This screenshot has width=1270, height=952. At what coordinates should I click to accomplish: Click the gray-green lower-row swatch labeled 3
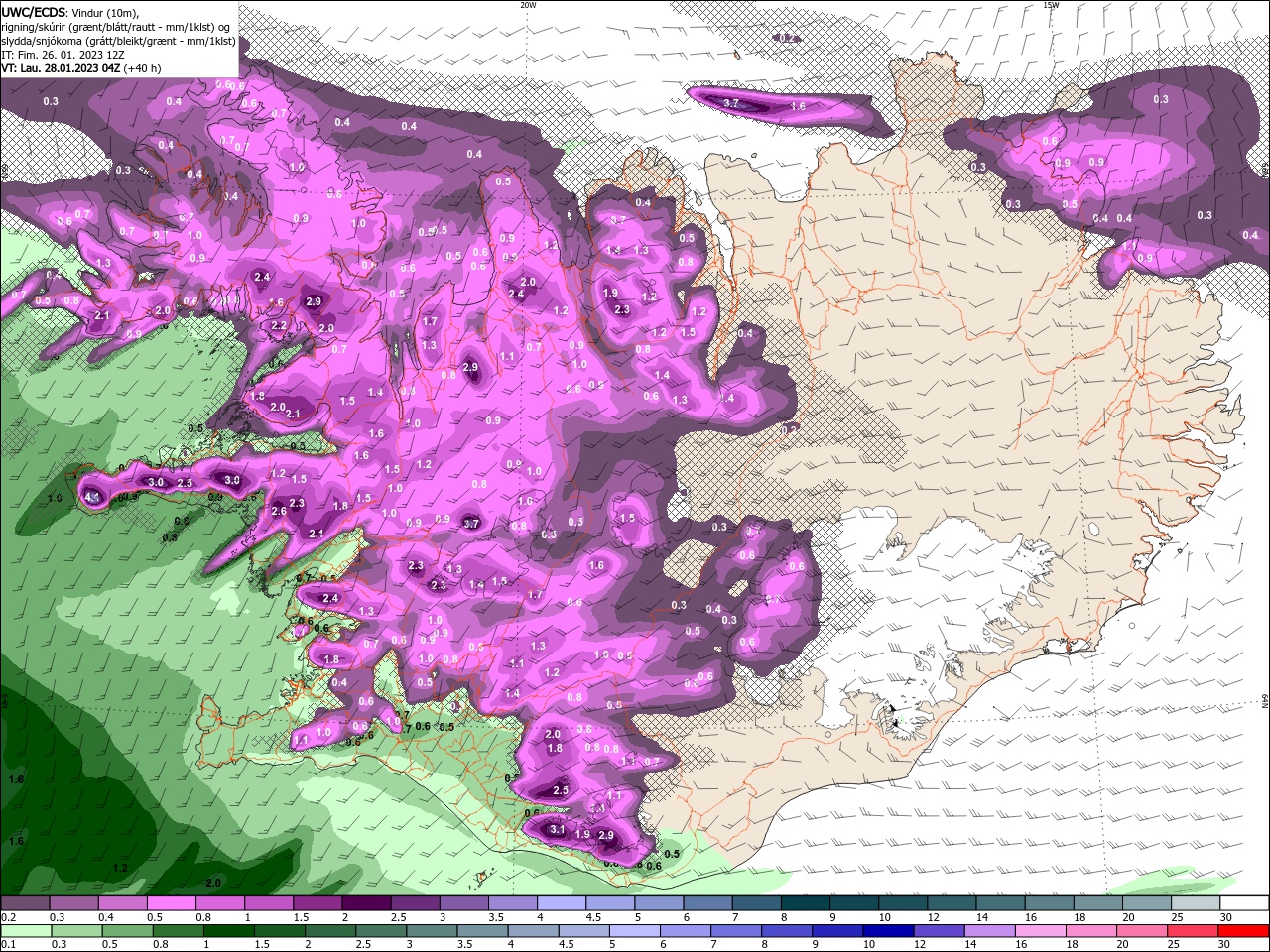[432, 931]
